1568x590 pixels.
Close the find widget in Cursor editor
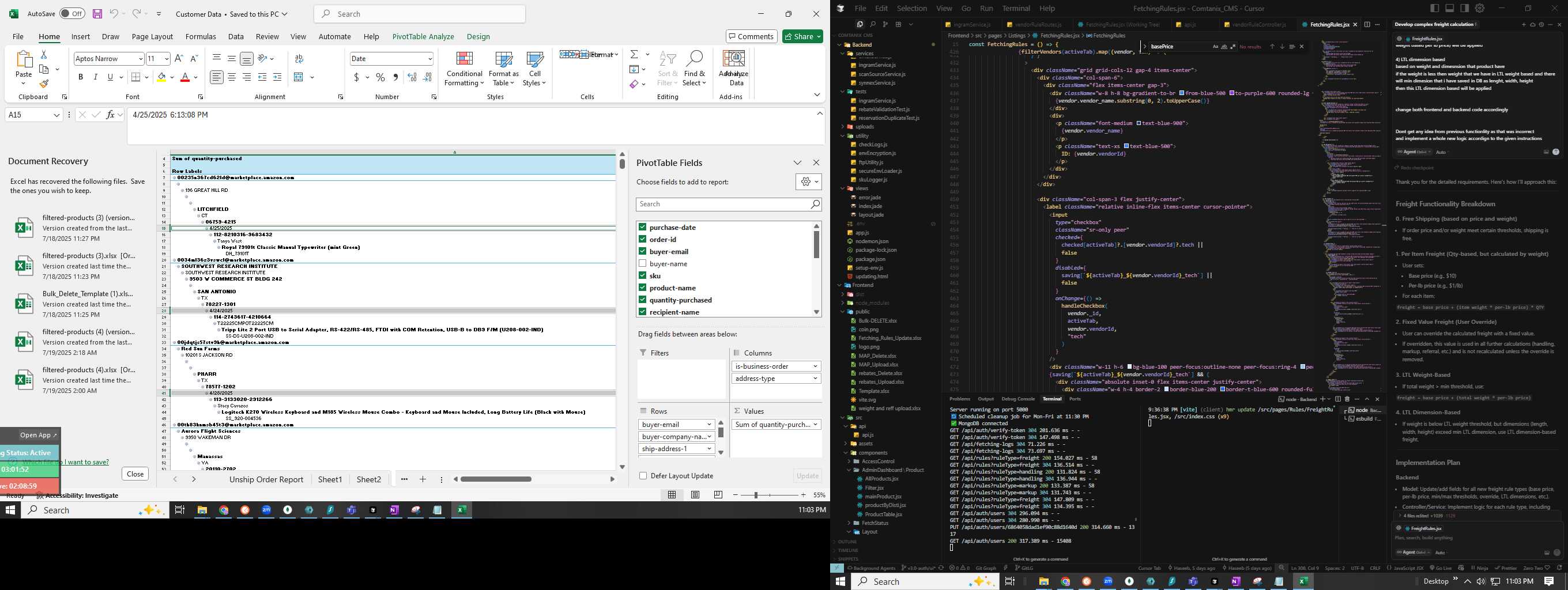pos(1302,46)
